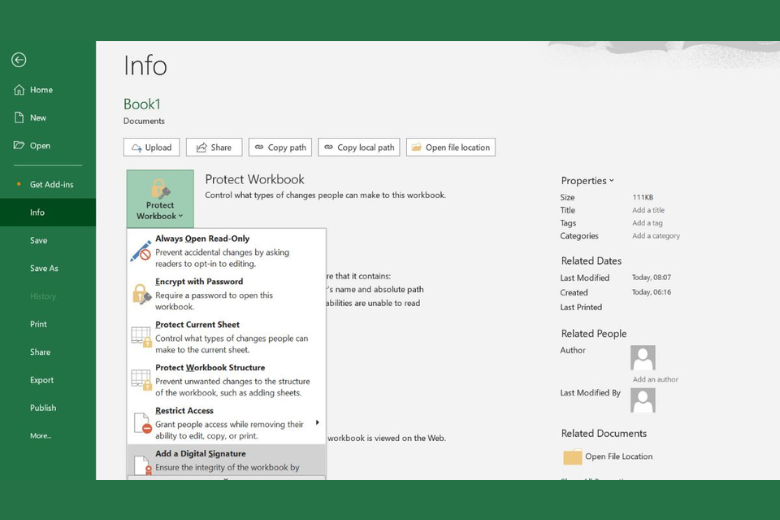Click the 111KB size value
The image size is (780, 520).
coord(643,197)
